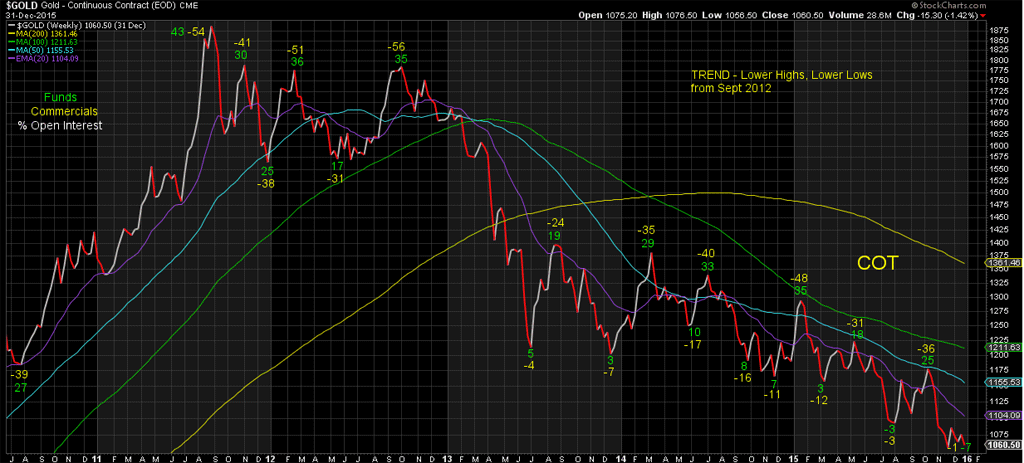The height and width of the screenshot is (463, 1024).
Task: Click the 1361.46 MA(200) price axis tag
Action: 1002,263
